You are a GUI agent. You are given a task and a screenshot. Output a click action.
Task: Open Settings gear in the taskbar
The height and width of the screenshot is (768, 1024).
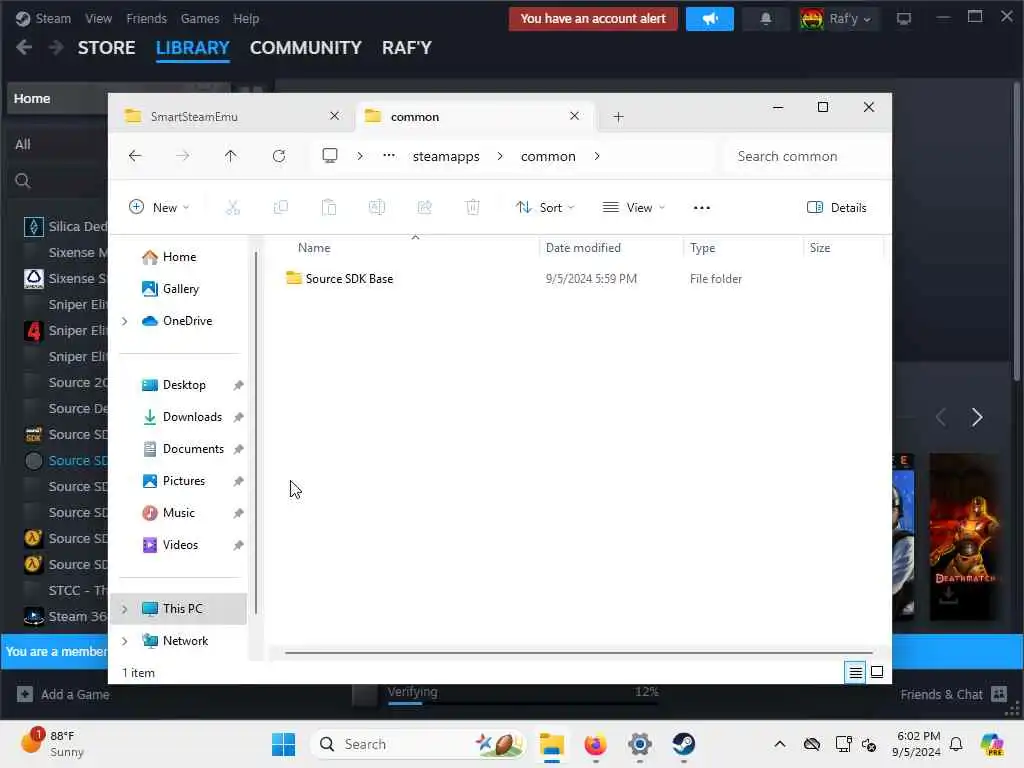640,744
